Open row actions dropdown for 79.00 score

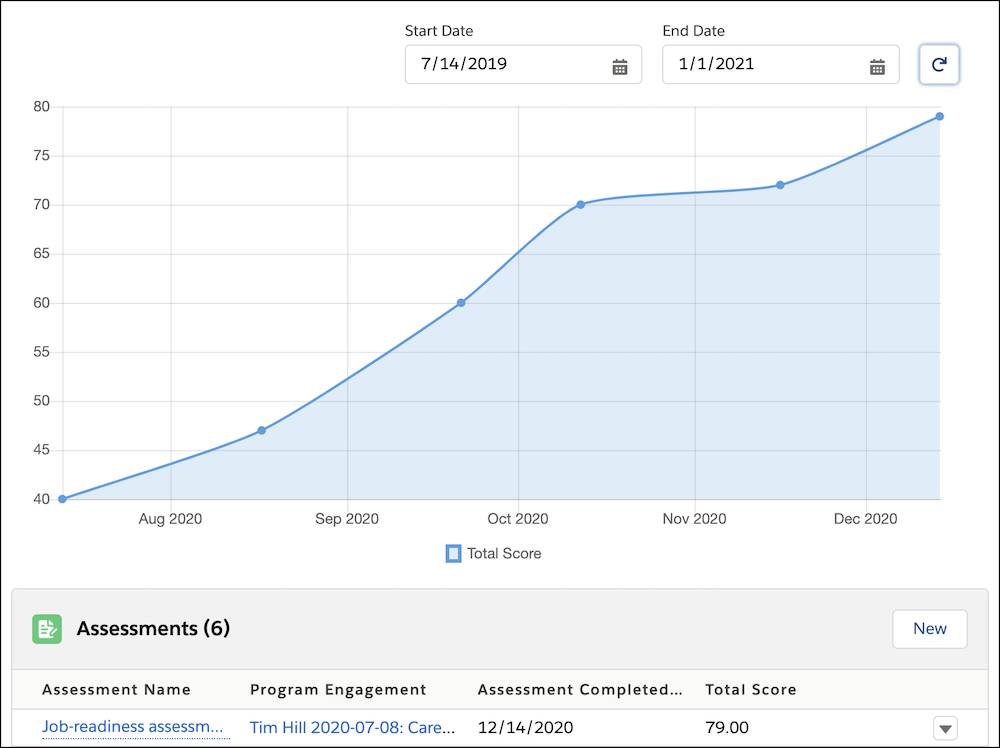pos(945,728)
